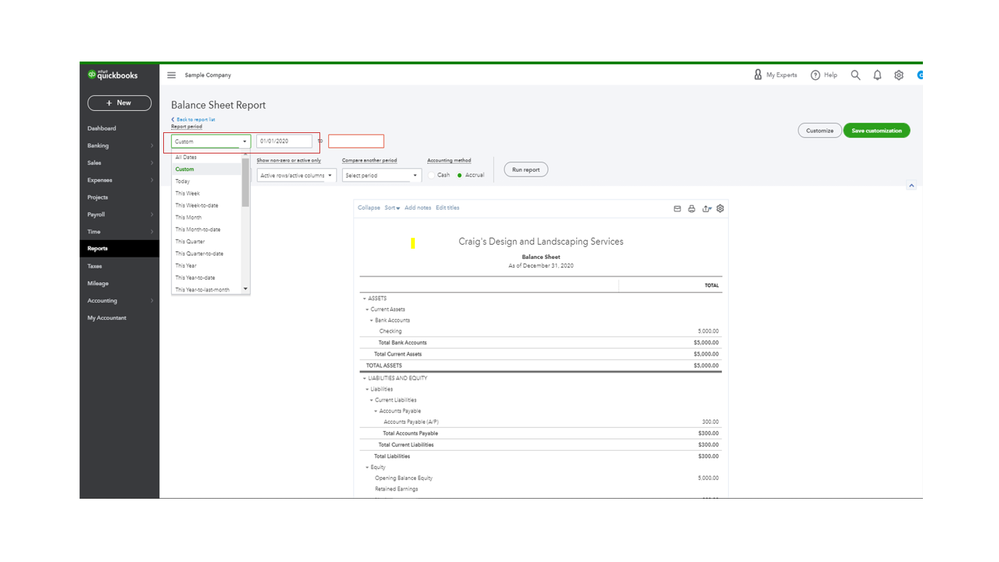Open Expenses in the left sidebar
The height and width of the screenshot is (562, 999).
click(100, 180)
